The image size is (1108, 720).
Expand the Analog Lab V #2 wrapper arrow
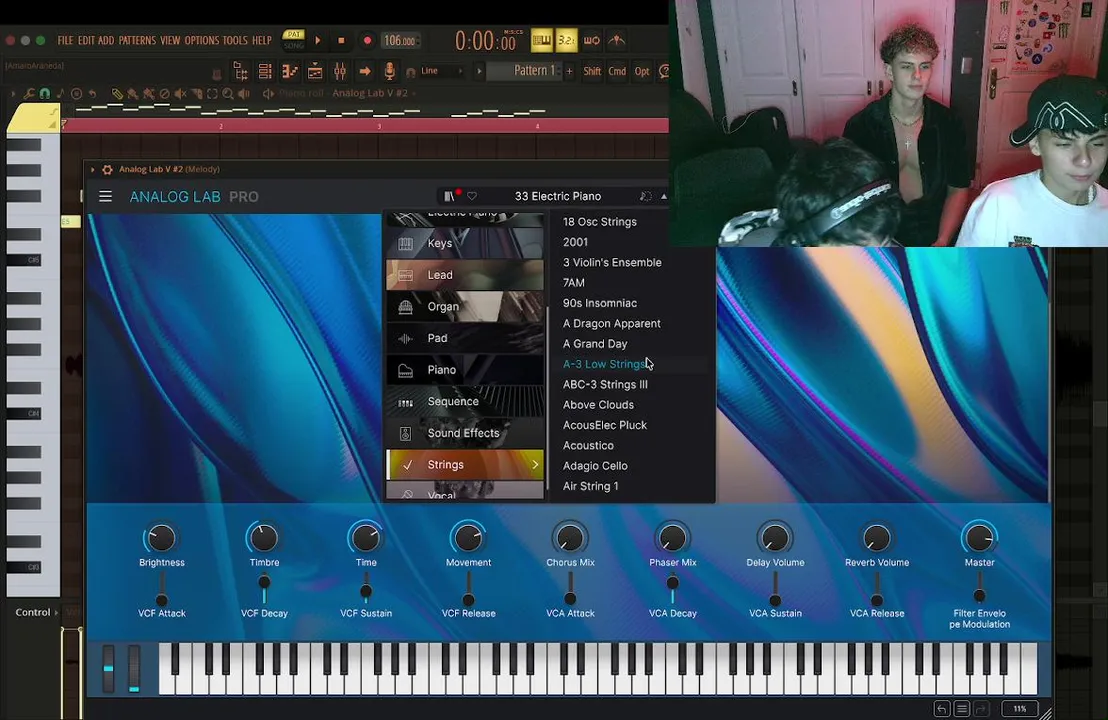pyautogui.click(x=93, y=170)
